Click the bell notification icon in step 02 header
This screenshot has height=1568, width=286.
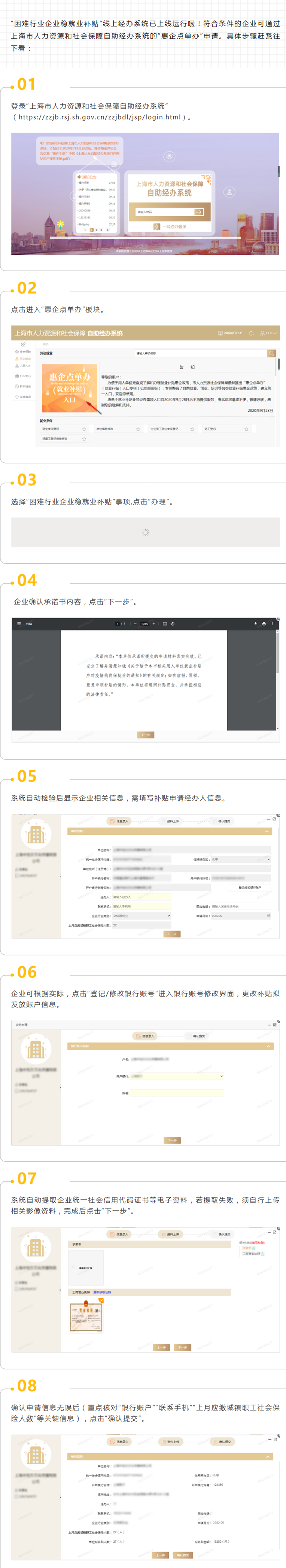pyautogui.click(x=251, y=333)
